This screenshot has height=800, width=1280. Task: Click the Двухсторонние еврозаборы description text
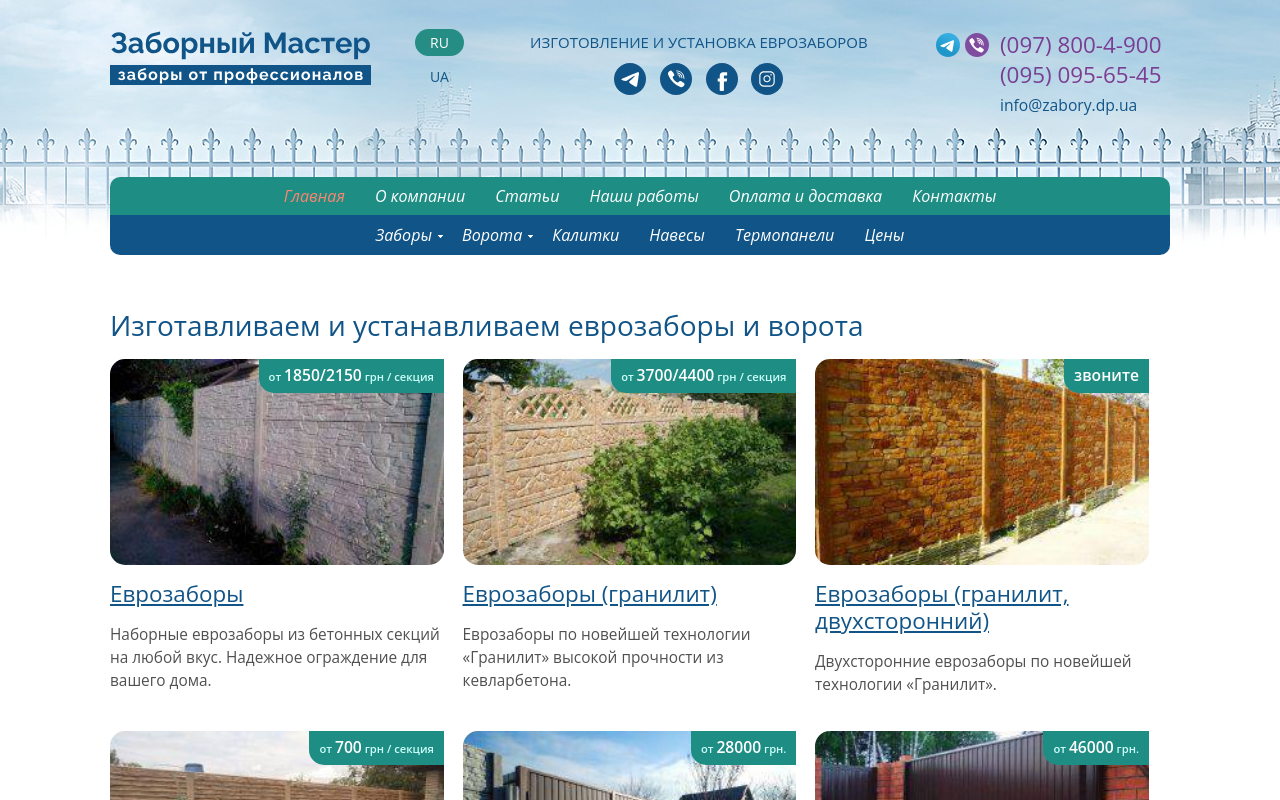[x=973, y=673]
